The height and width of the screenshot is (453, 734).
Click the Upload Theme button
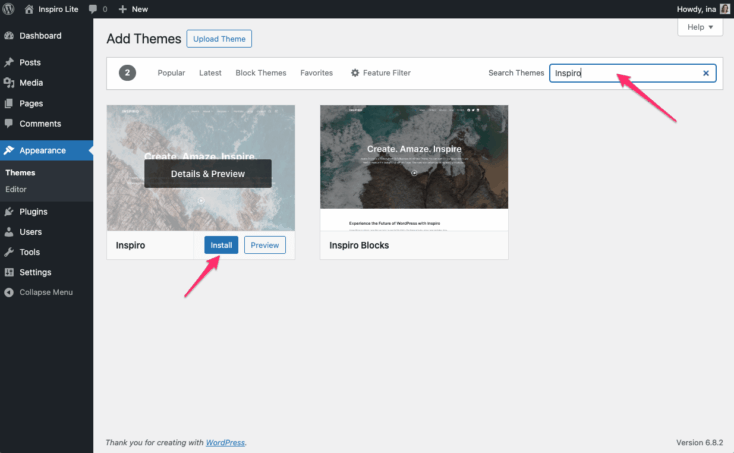[219, 39]
